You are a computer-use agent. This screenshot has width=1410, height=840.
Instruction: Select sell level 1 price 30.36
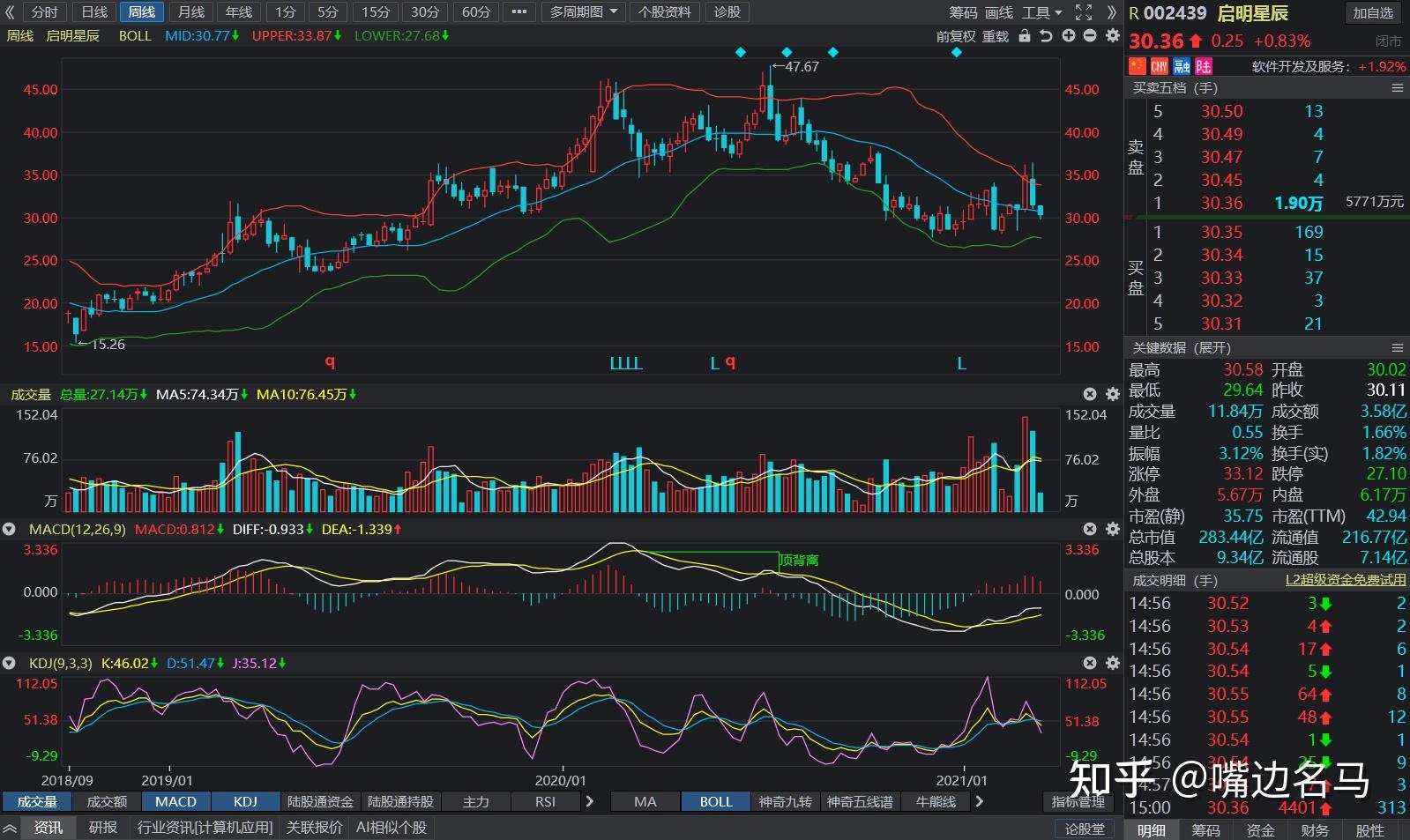coord(1221,203)
